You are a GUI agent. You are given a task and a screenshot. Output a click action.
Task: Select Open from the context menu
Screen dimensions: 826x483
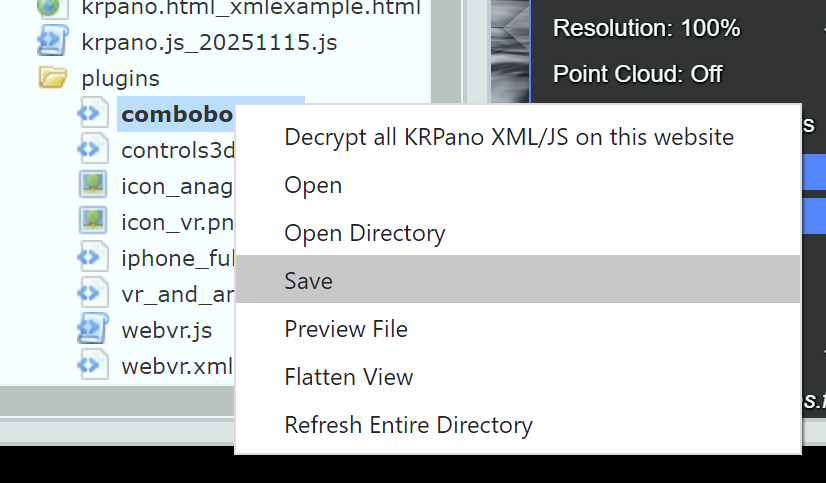tap(313, 185)
